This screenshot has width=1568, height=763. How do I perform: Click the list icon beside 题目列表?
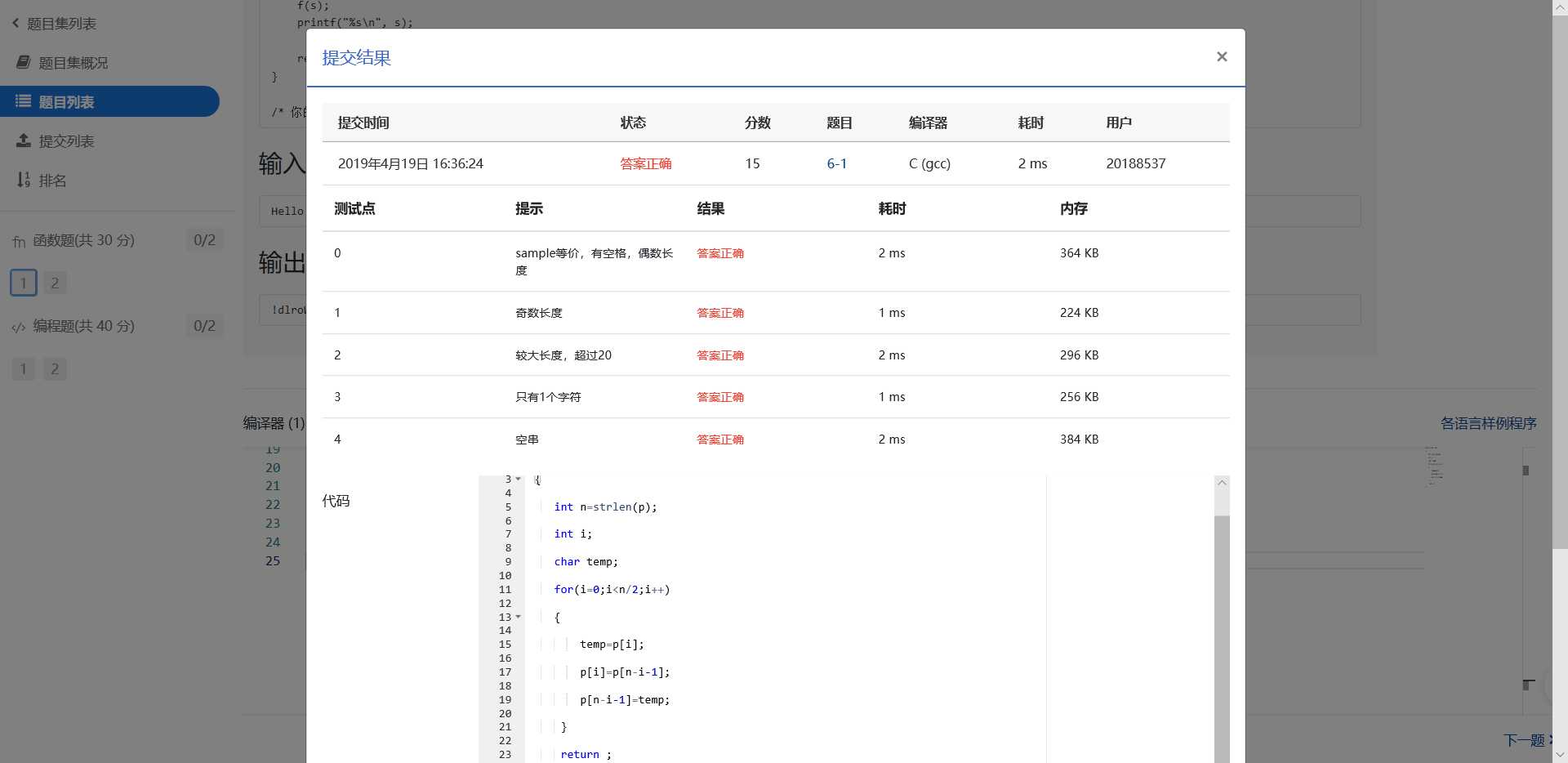click(24, 101)
